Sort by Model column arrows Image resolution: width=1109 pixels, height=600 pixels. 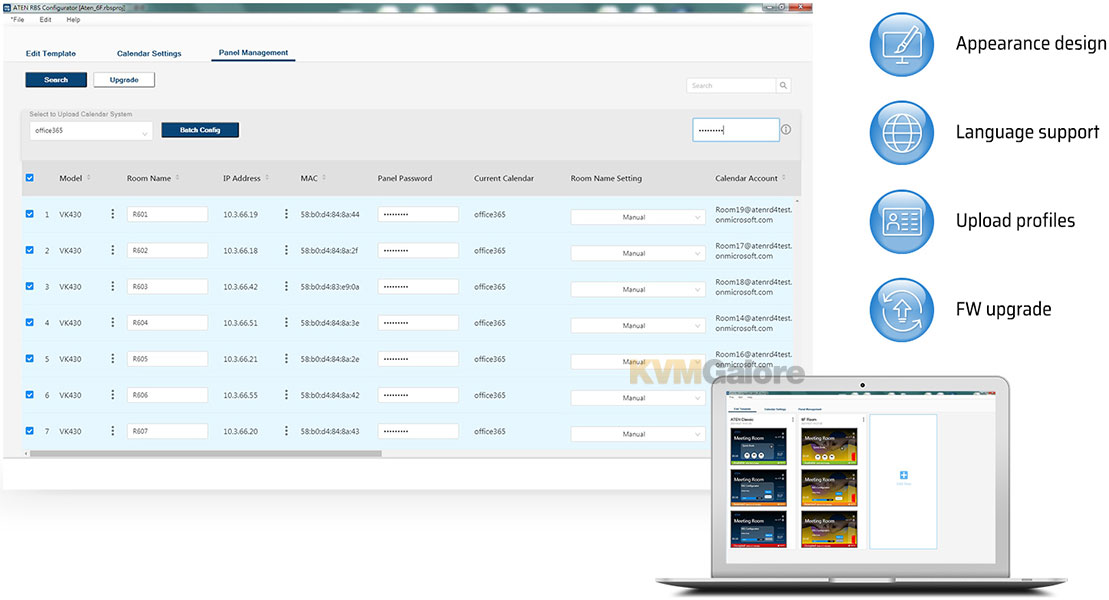tap(88, 178)
